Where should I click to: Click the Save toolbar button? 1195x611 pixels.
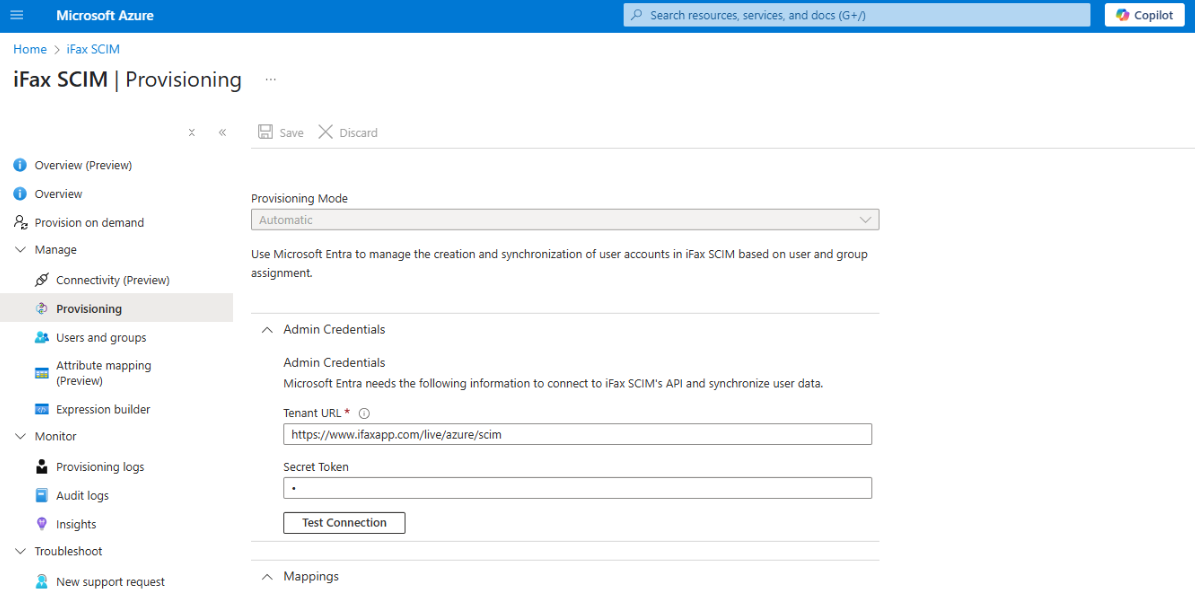click(x=280, y=133)
